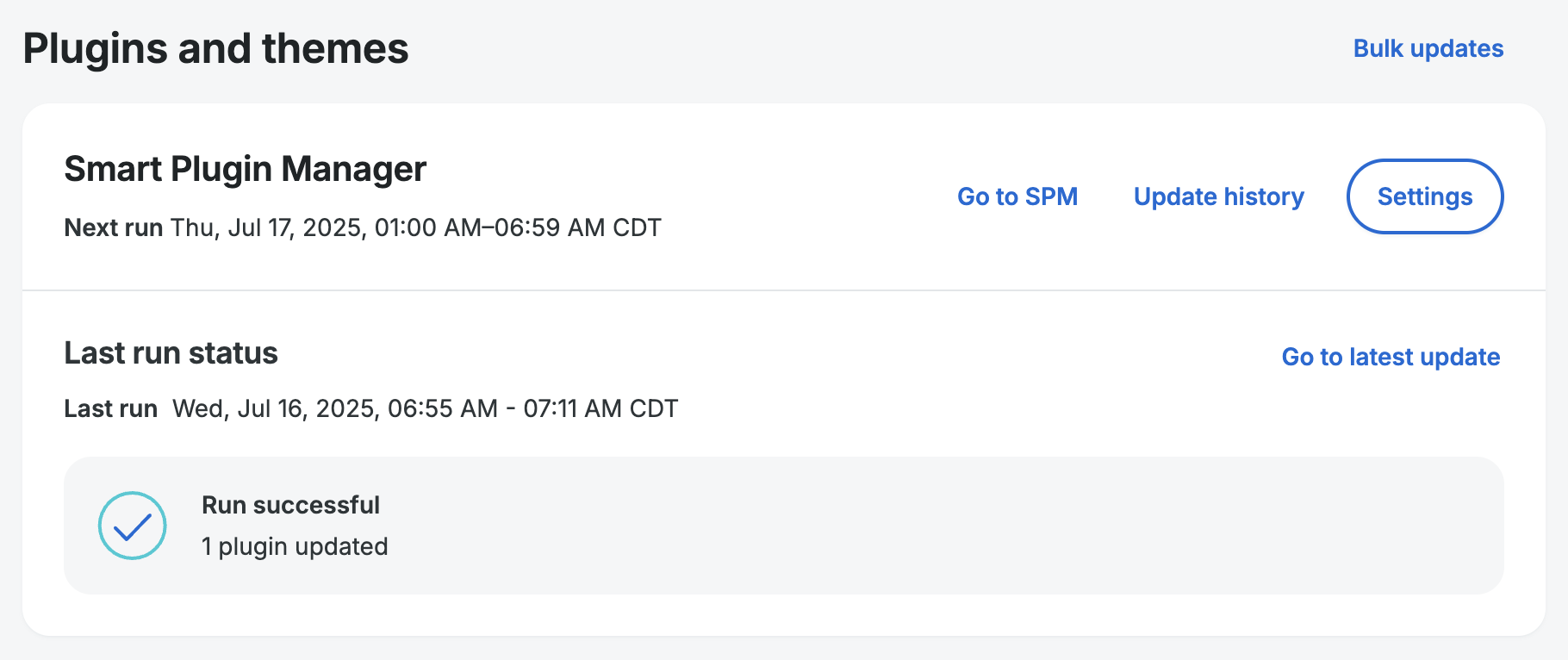
Task: Go to SPM
Action: coord(1017,196)
